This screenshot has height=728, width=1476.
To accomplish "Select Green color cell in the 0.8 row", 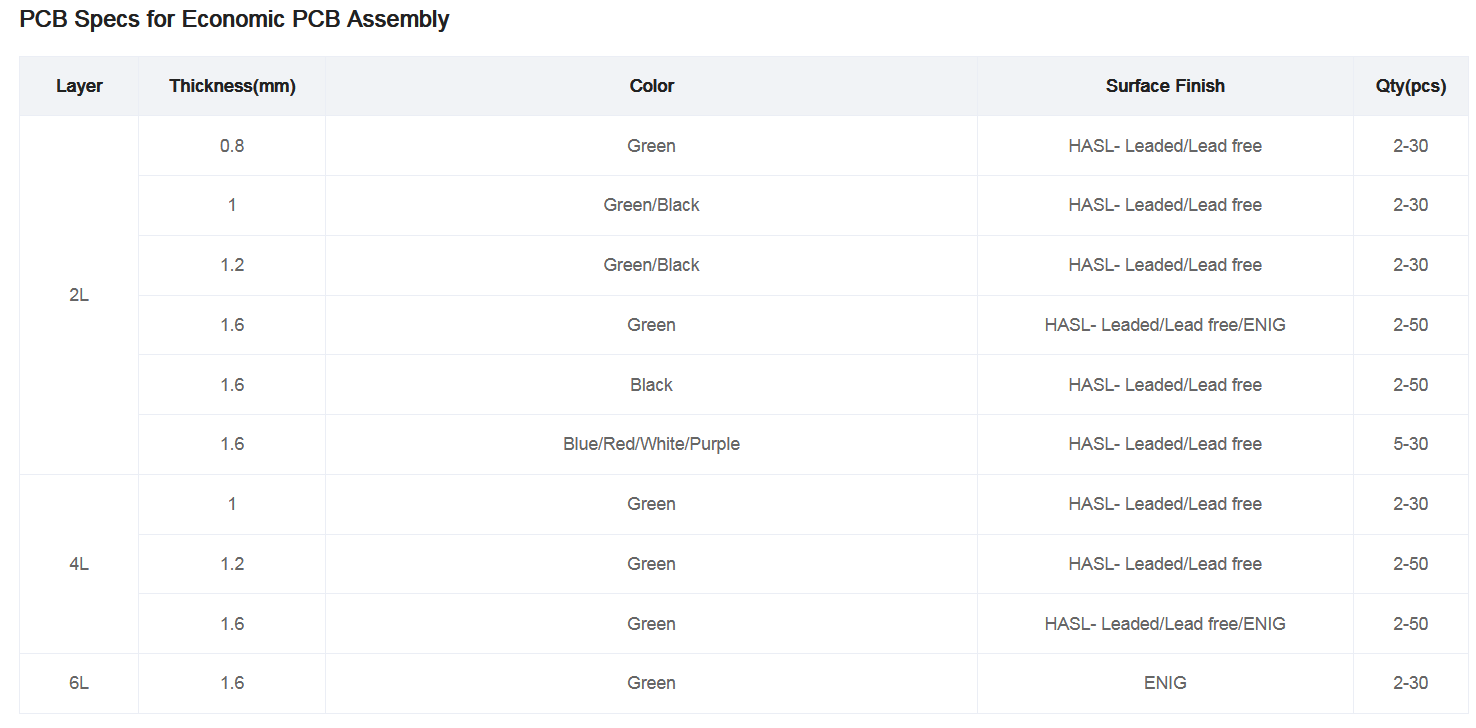I will [x=651, y=146].
